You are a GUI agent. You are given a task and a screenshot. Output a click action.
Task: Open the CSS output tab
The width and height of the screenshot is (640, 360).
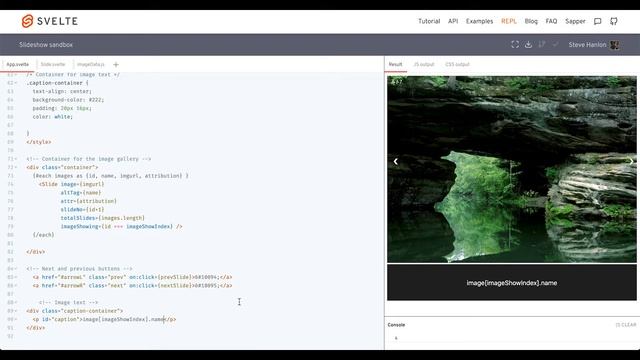click(457, 64)
